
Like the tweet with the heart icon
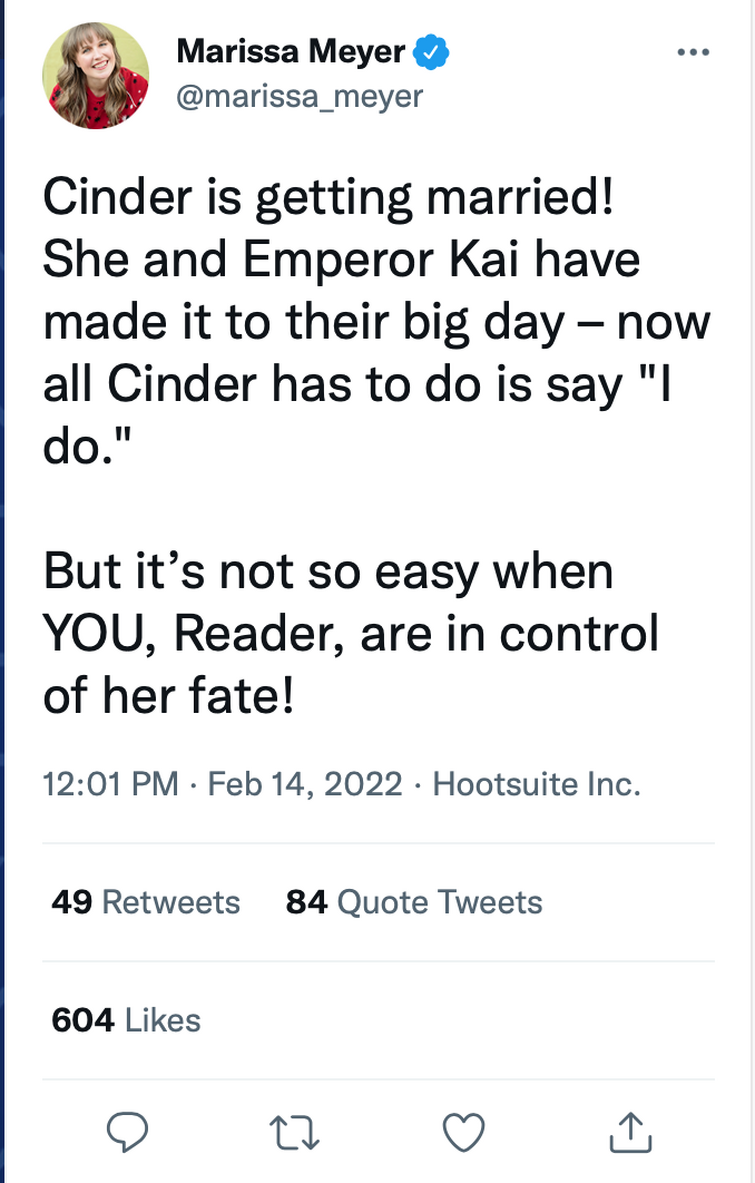coord(463,1130)
